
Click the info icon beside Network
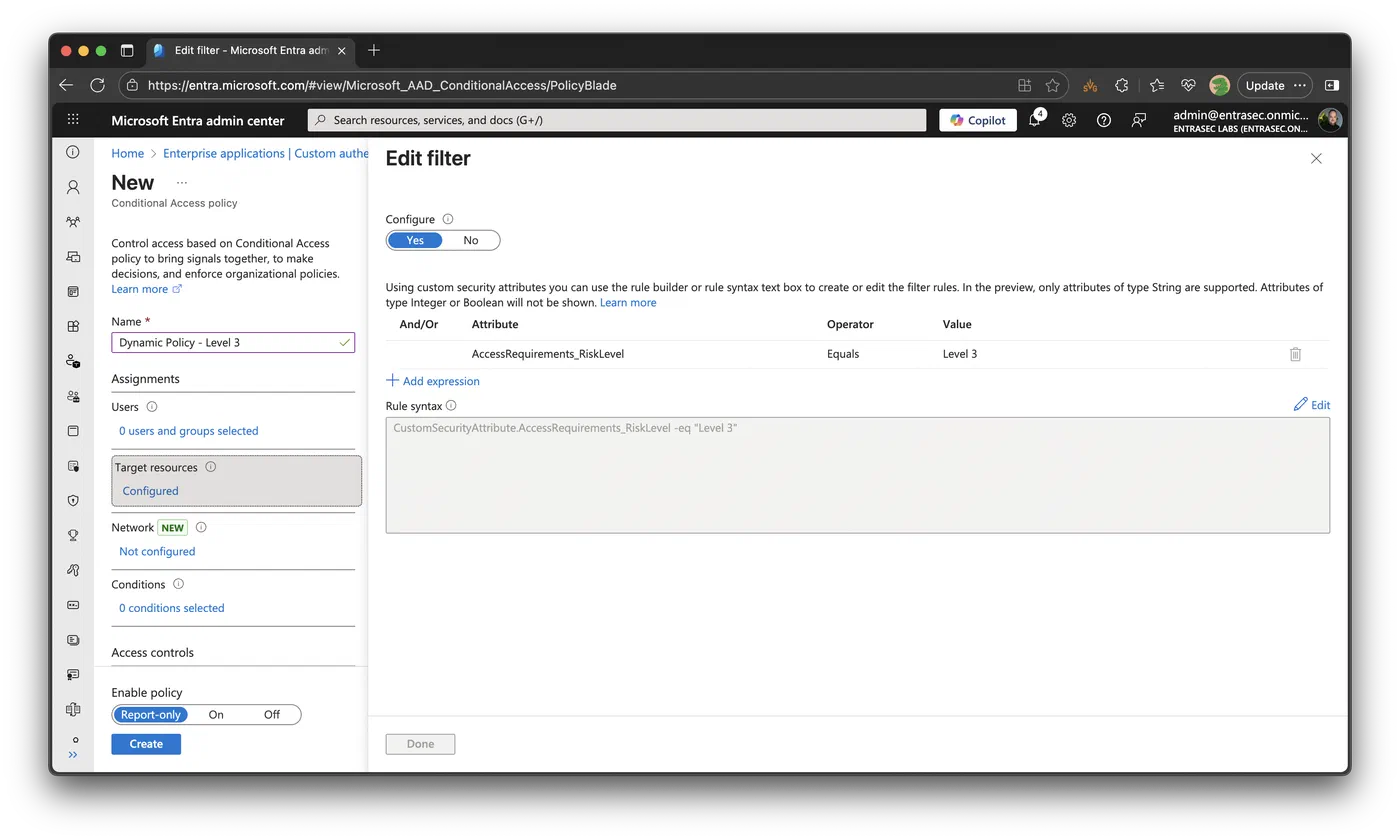pyautogui.click(x=201, y=527)
